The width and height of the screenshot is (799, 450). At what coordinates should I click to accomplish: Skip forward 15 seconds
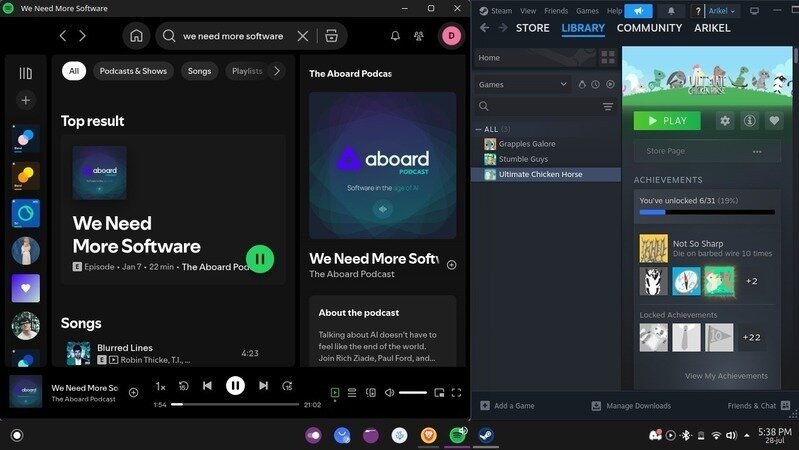coord(287,386)
